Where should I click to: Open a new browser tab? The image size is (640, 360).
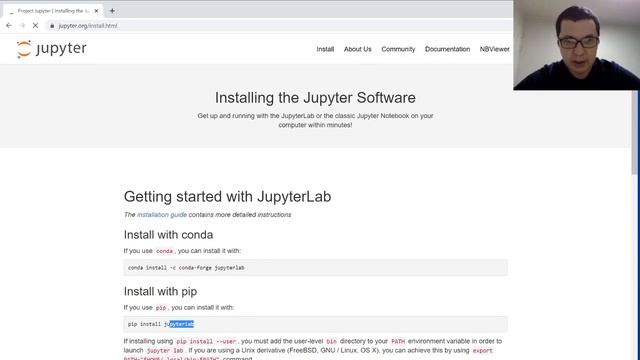point(112,11)
